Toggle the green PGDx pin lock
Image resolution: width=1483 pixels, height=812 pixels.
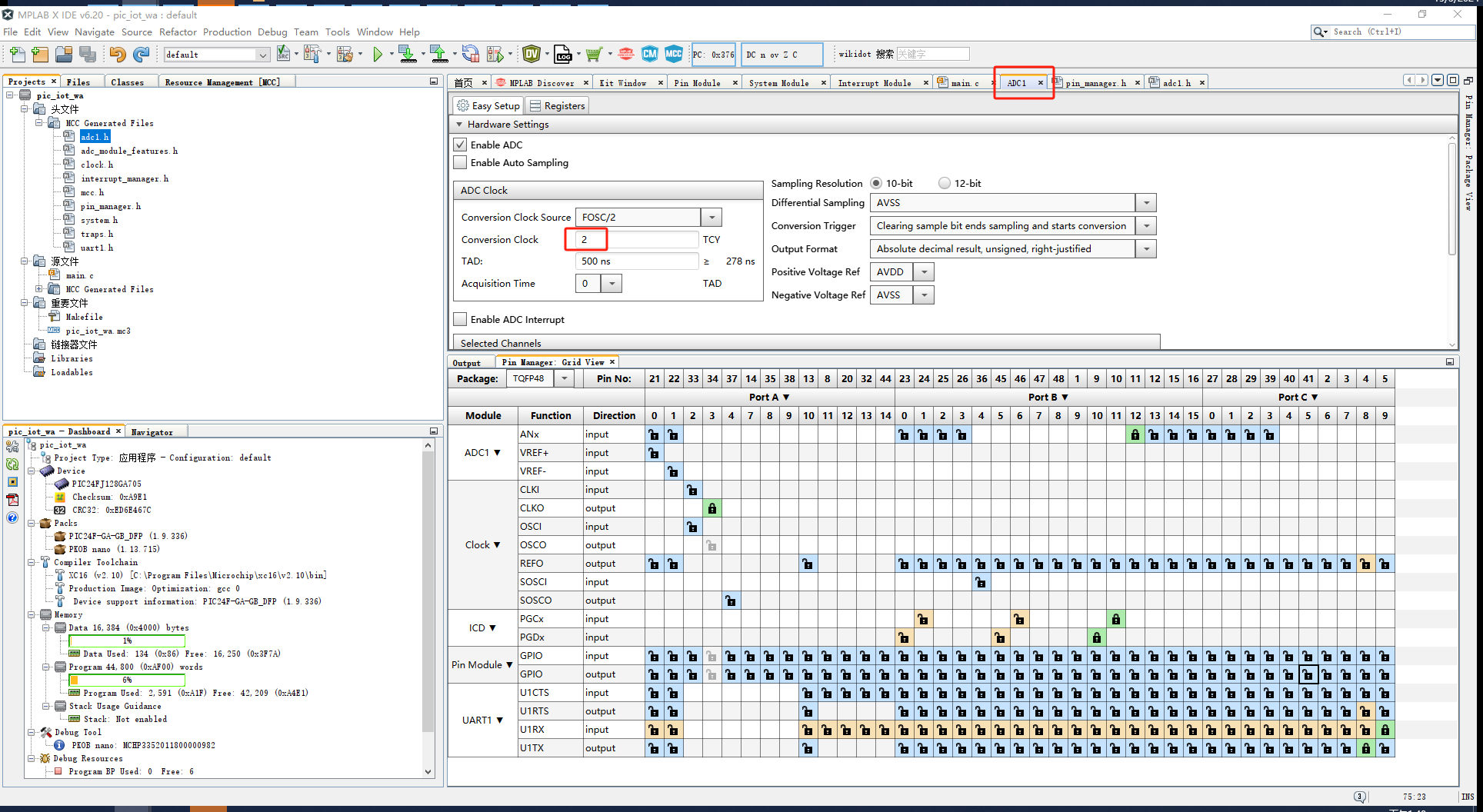click(1097, 637)
